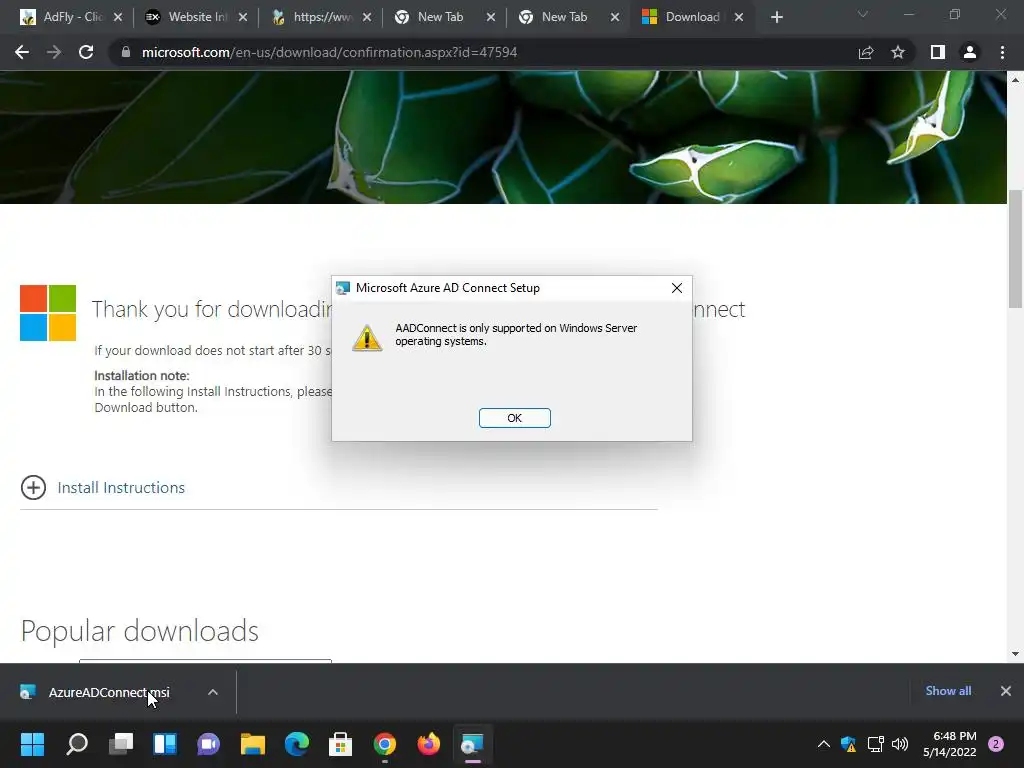Open the Chrome side panel
1024x768 pixels.
[938, 52]
